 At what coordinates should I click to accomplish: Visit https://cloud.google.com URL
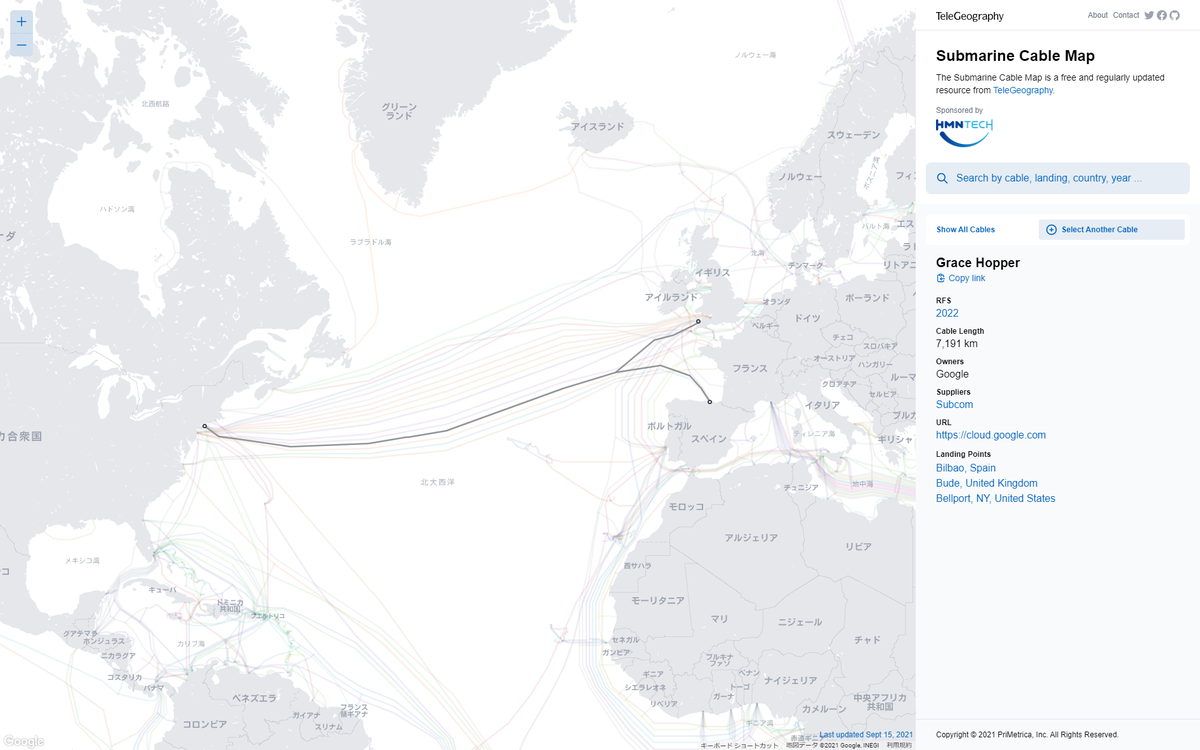coord(990,435)
